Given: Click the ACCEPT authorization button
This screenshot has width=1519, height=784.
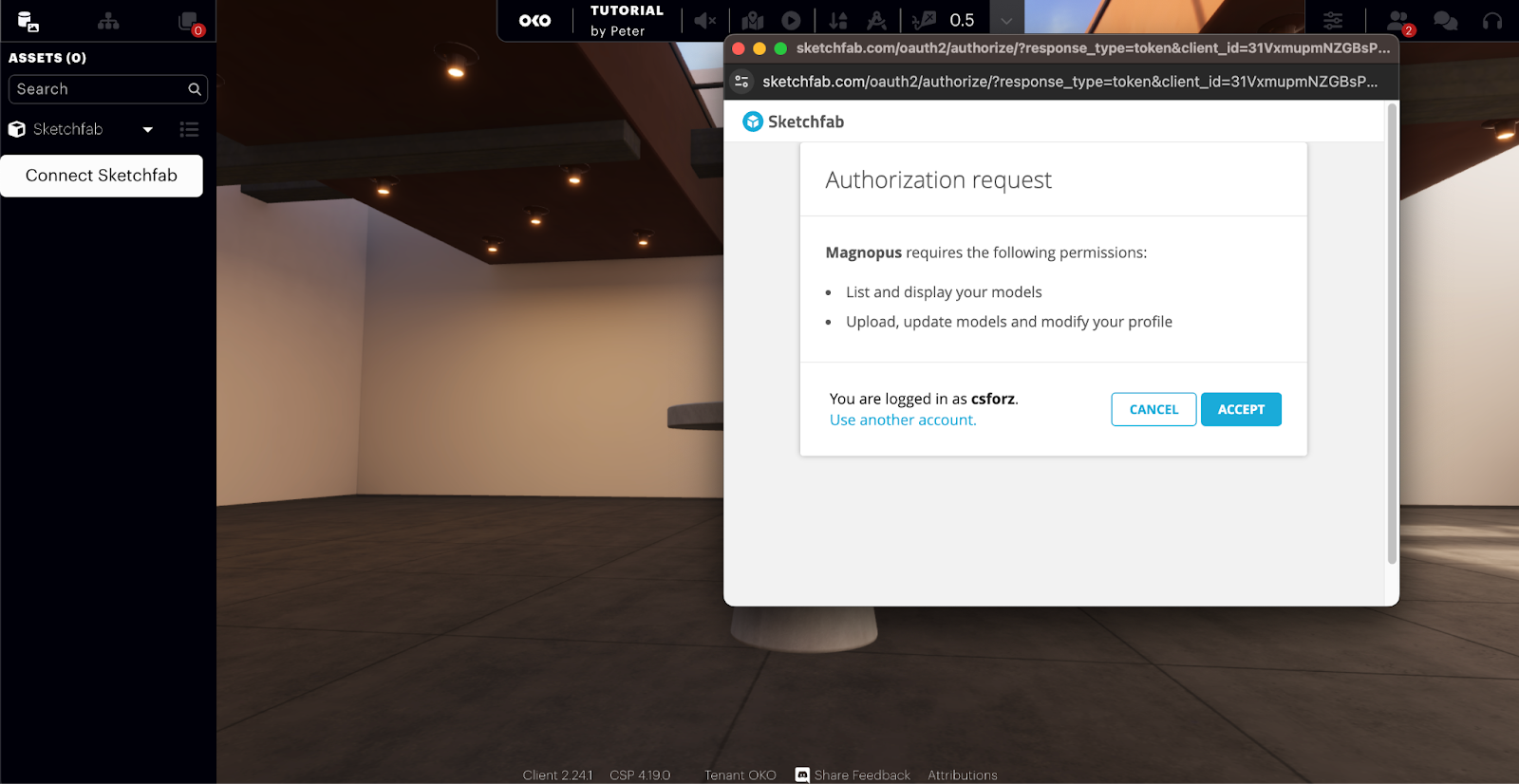Looking at the screenshot, I should [x=1241, y=409].
